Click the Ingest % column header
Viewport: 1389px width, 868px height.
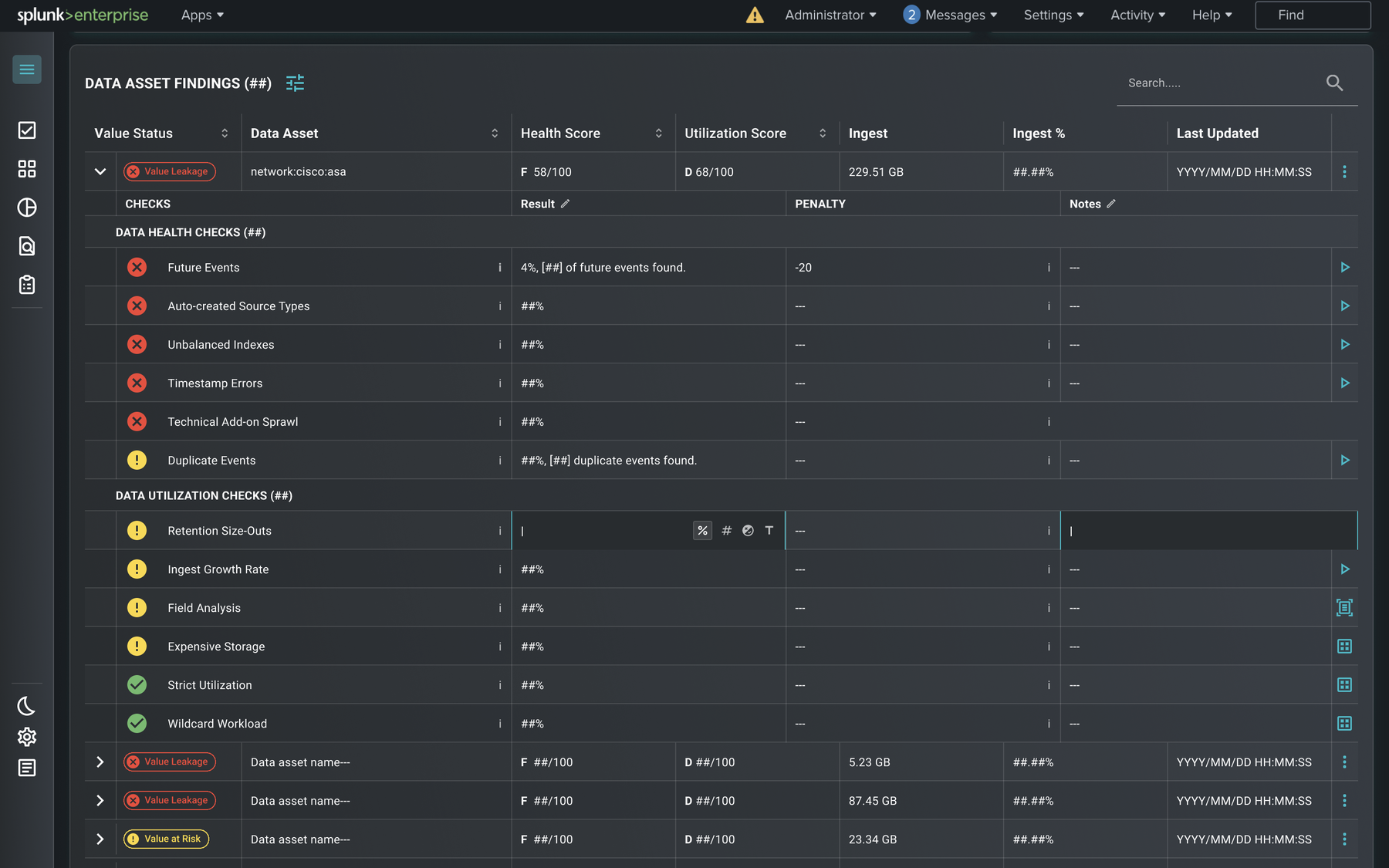coord(1039,133)
